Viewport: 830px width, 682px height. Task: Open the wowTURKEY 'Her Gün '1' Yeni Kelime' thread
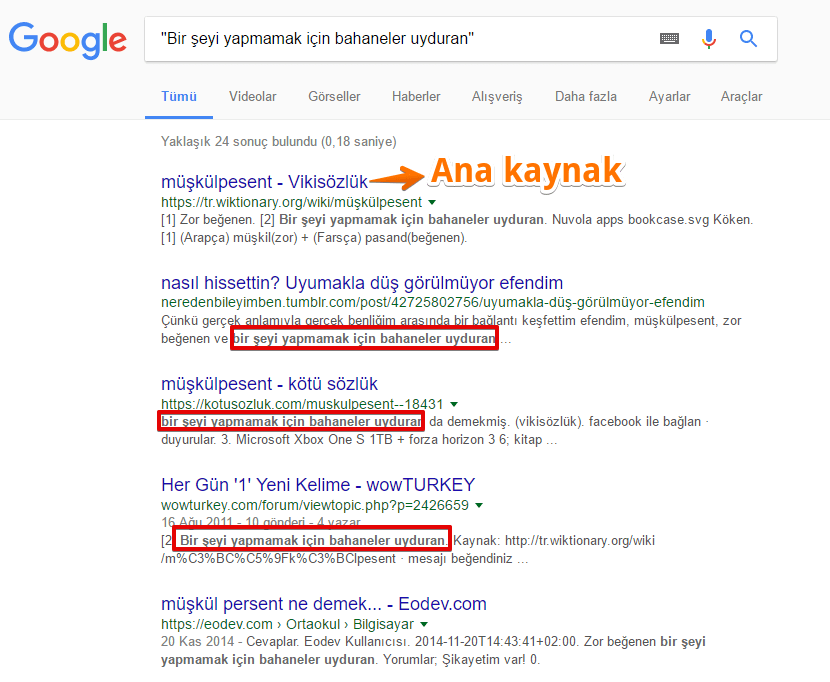[x=319, y=484]
